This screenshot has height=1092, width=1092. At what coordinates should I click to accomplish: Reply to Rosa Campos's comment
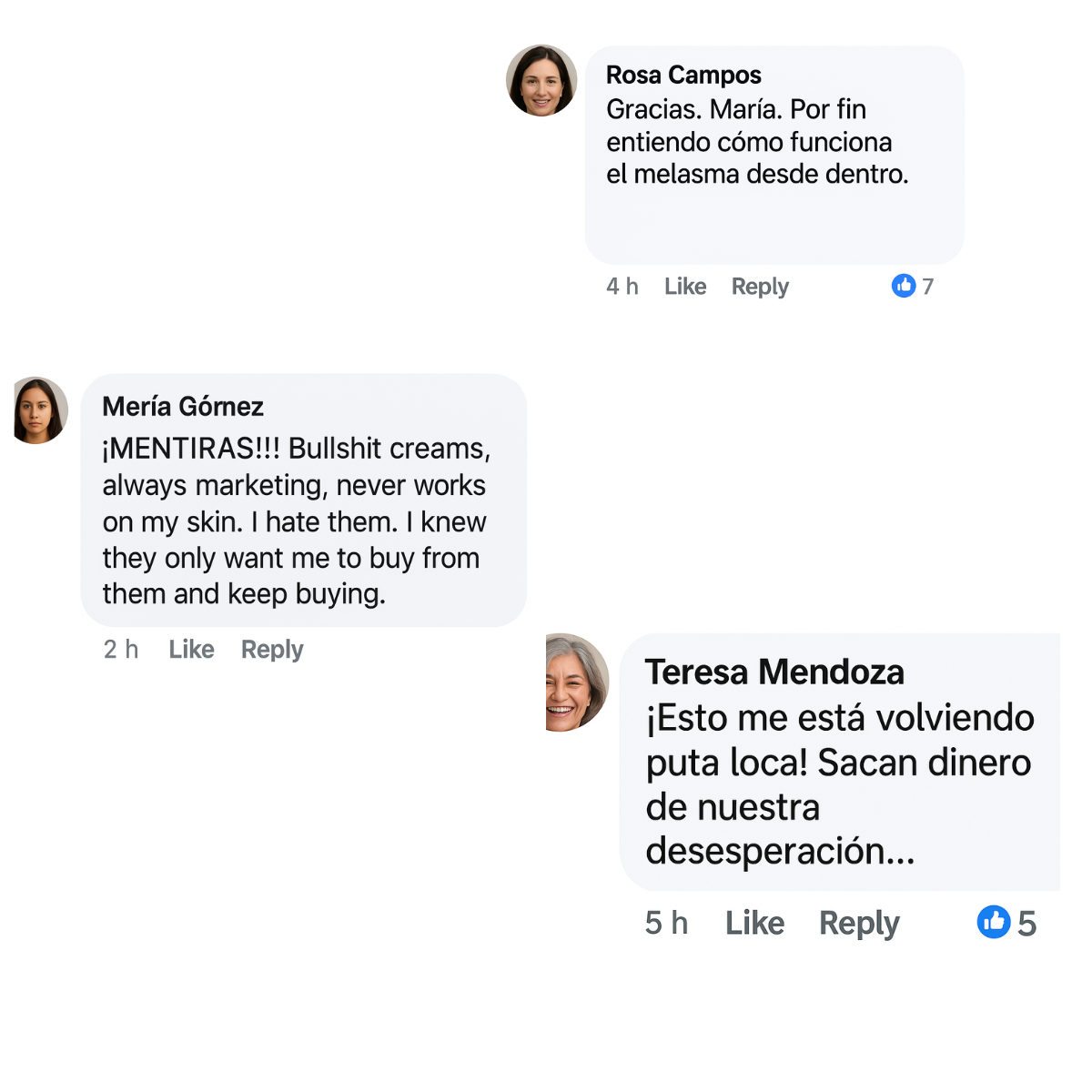760,287
